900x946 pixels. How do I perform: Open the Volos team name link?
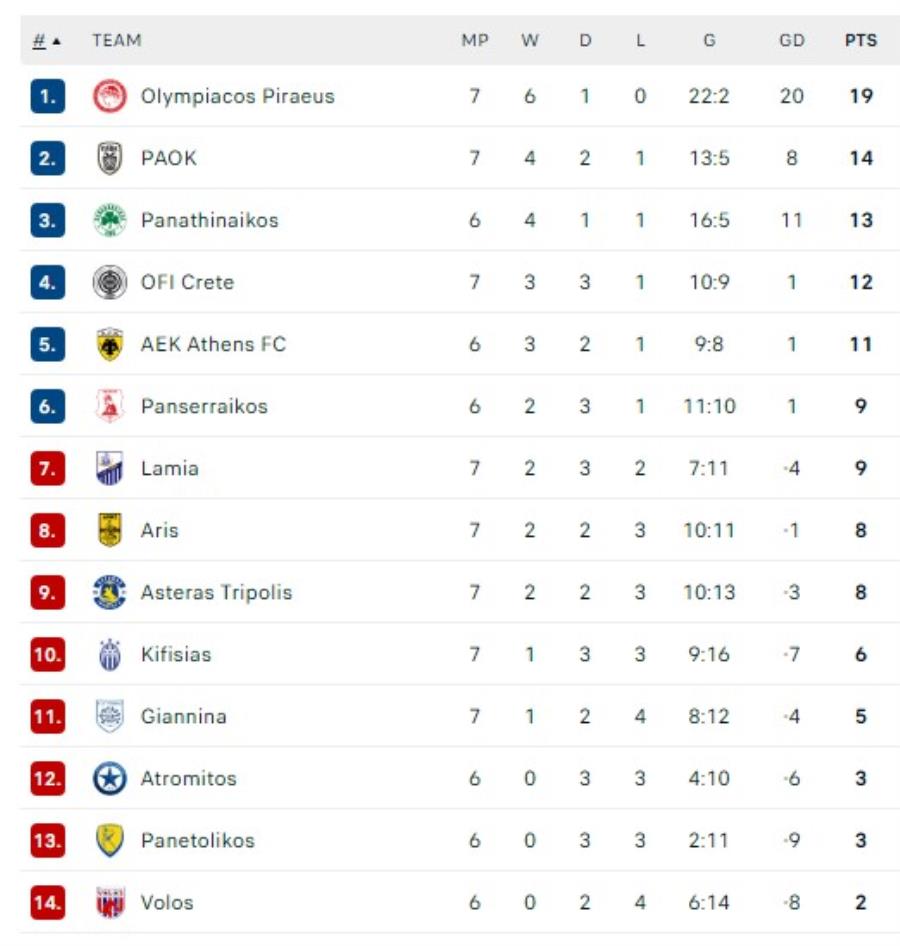(167, 903)
